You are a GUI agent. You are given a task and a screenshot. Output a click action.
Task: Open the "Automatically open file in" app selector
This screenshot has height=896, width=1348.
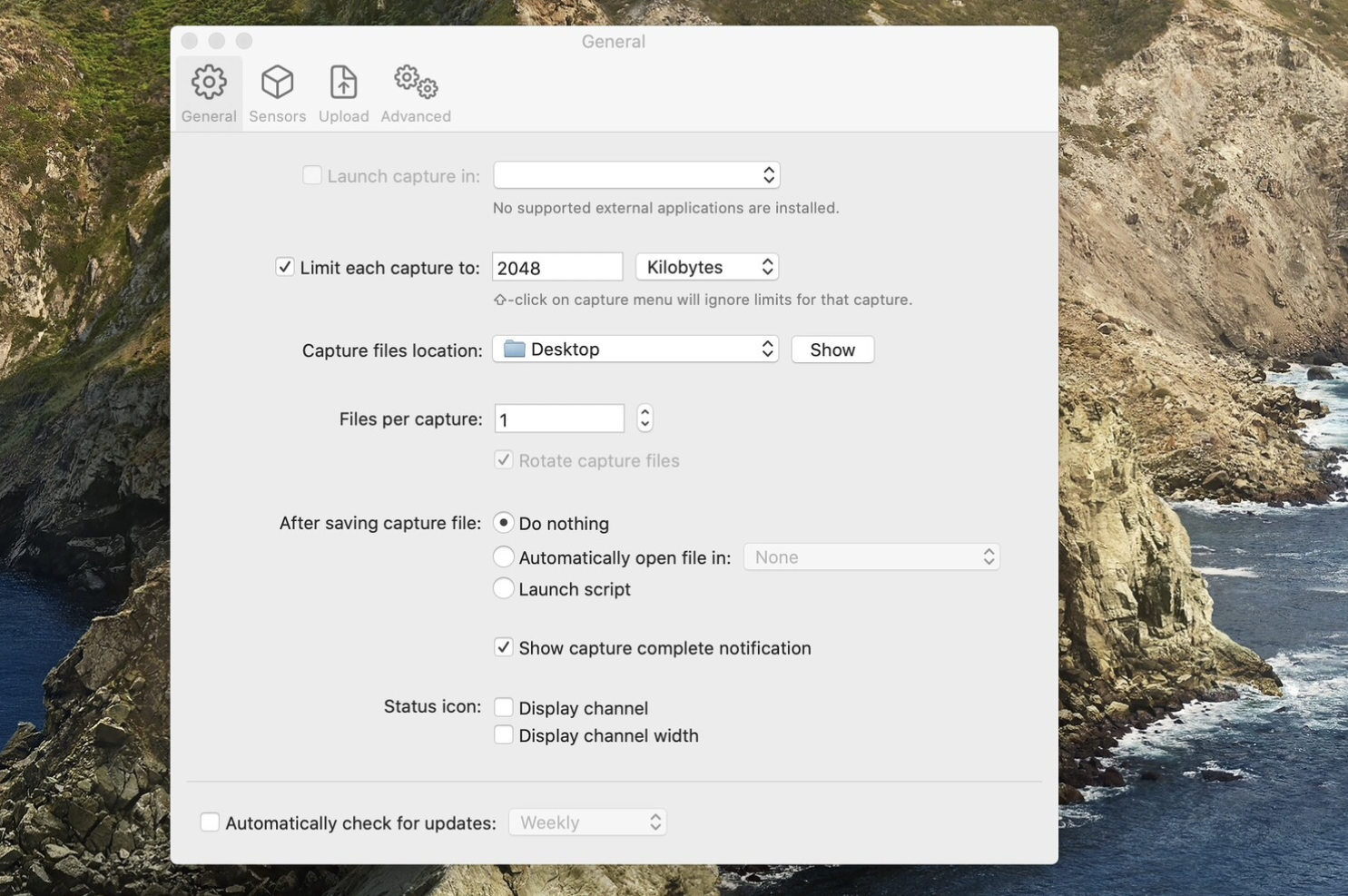point(870,556)
